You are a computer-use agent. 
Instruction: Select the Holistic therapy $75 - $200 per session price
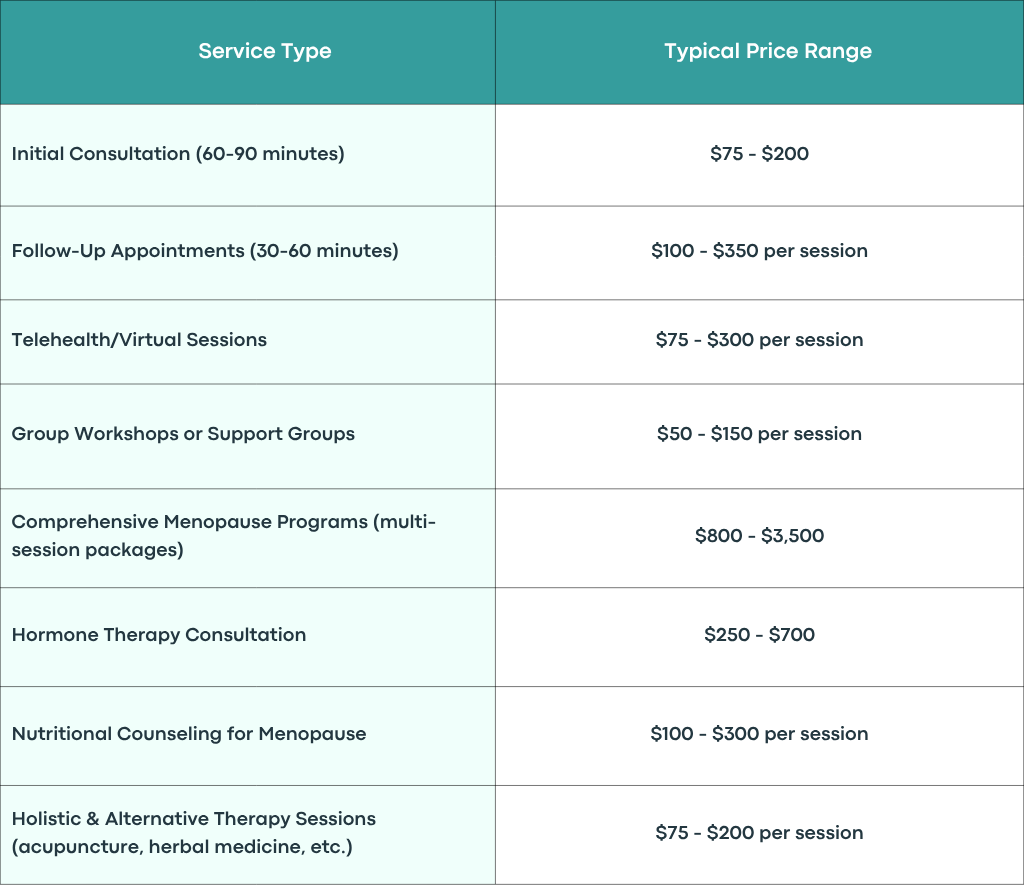[x=760, y=833]
